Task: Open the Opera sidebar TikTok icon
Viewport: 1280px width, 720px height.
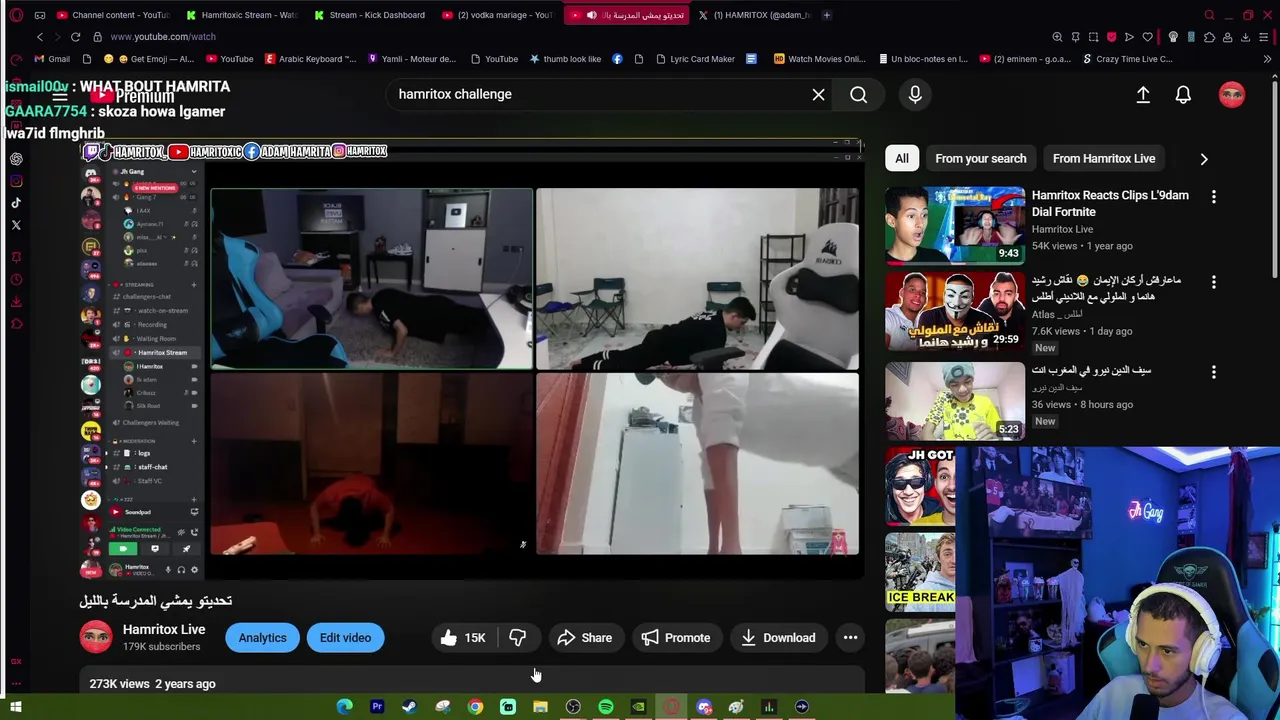Action: (x=16, y=203)
